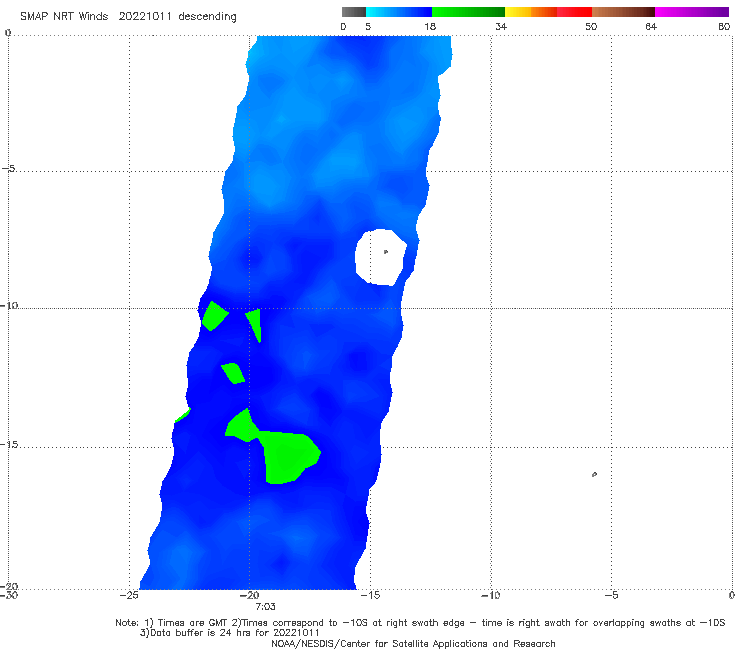Click the gray 0-5 segment of the color bar

tap(354, 12)
